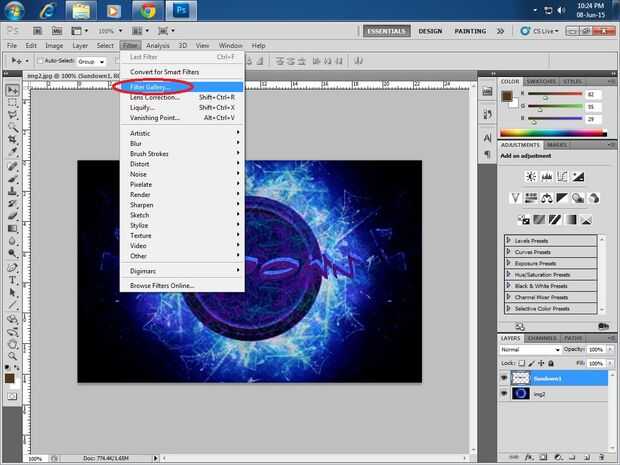
Task: Open the Image menu
Action: click(x=54, y=45)
